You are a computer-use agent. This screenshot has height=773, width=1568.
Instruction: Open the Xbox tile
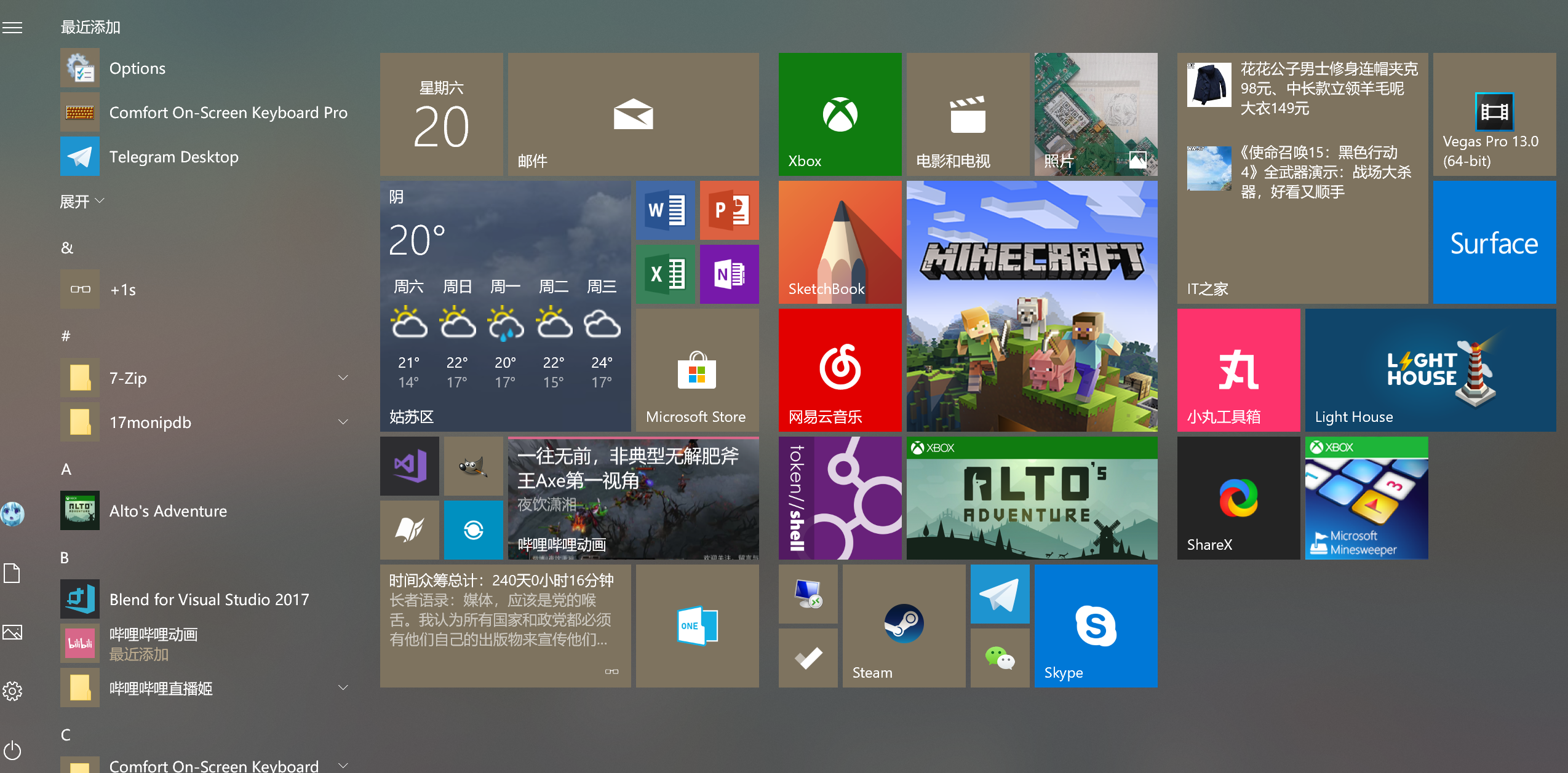point(840,114)
